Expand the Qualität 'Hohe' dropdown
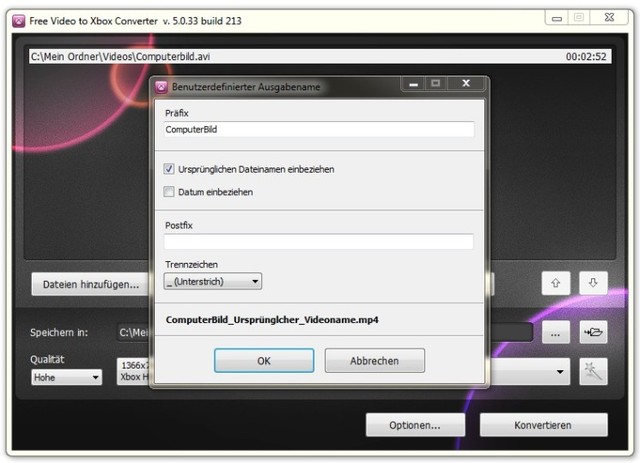The image size is (640, 463). tap(66, 377)
